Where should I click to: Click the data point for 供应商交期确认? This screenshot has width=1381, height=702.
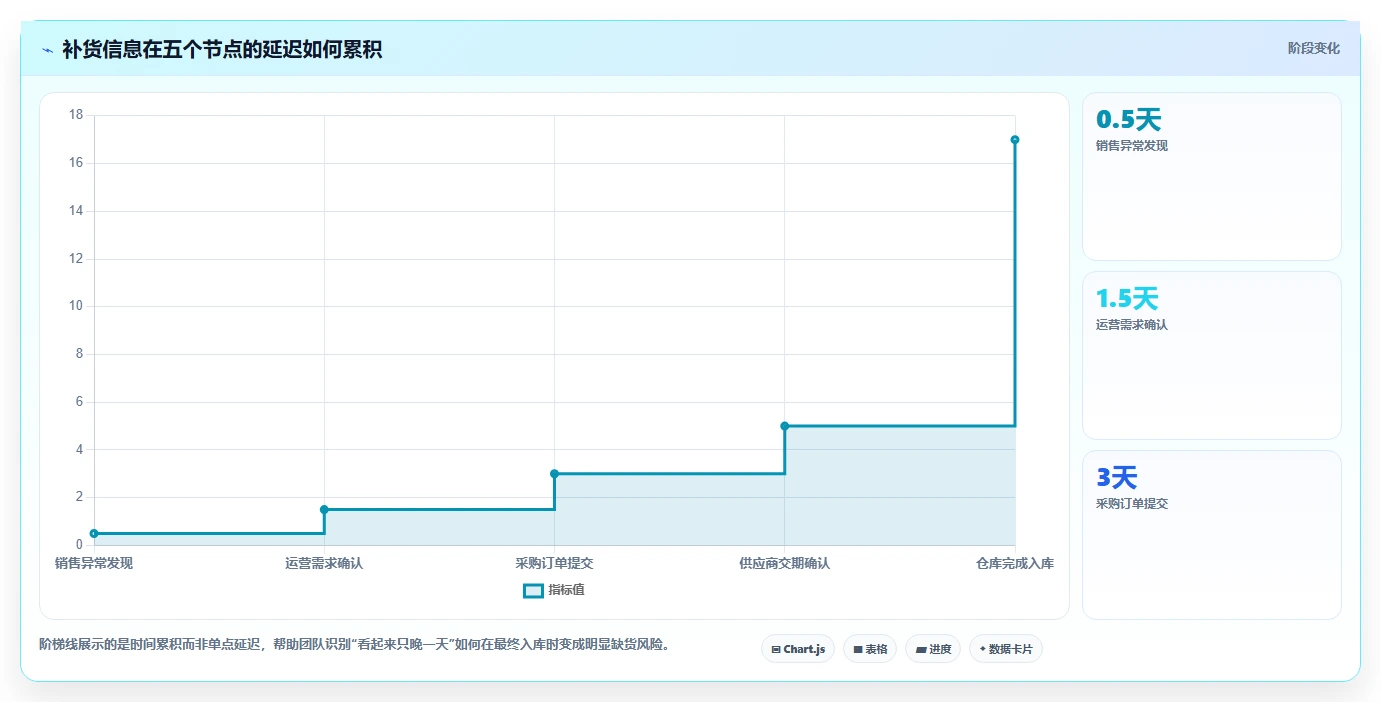click(784, 426)
